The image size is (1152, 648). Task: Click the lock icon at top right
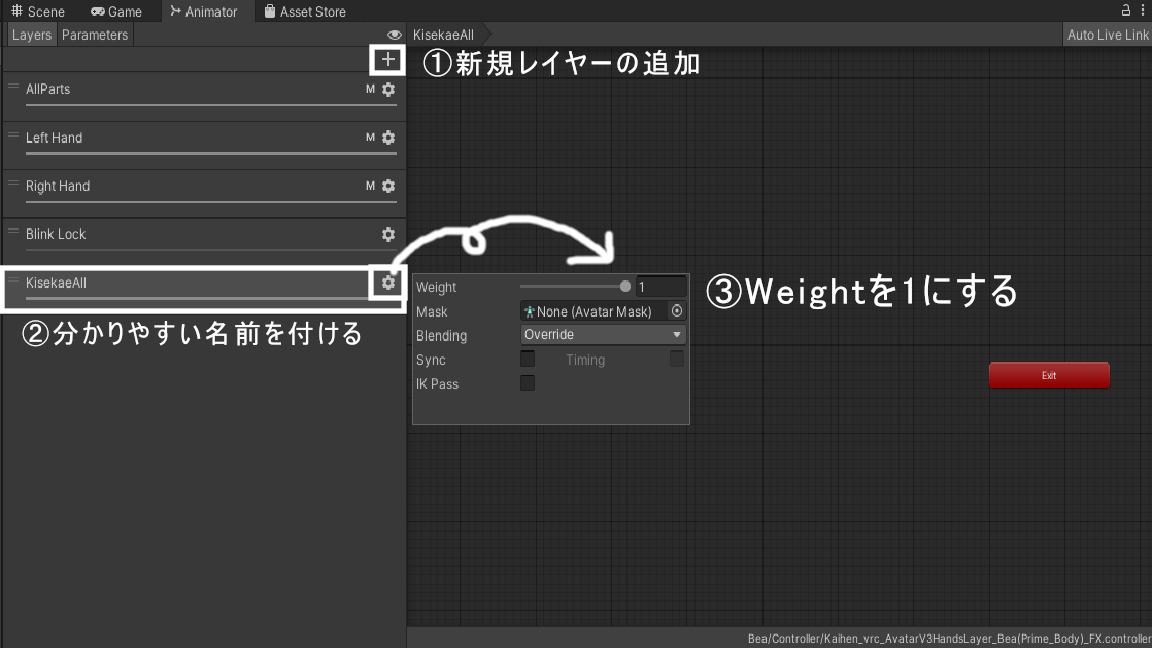(1126, 11)
